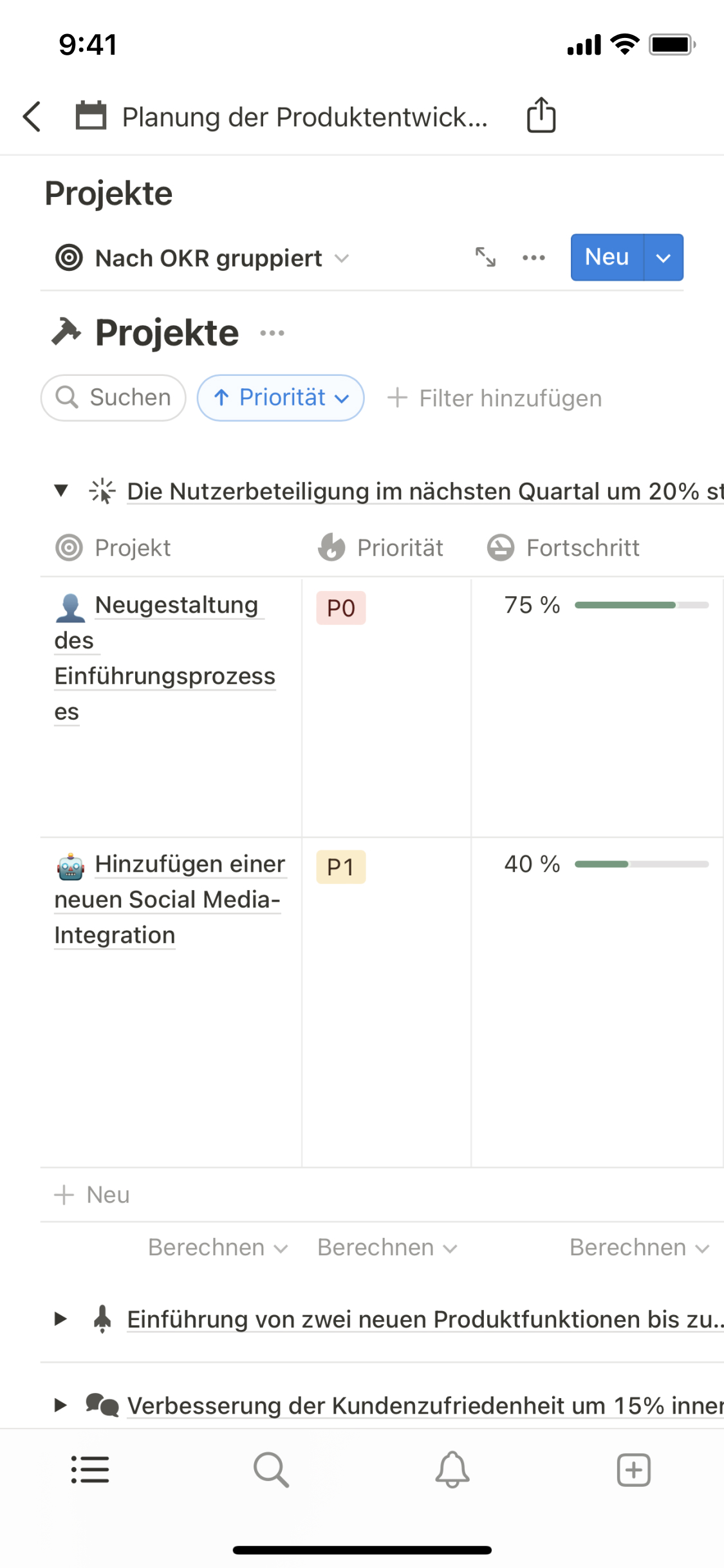Tap the back arrow icon
Image resolution: width=724 pixels, height=1568 pixels.
(32, 117)
